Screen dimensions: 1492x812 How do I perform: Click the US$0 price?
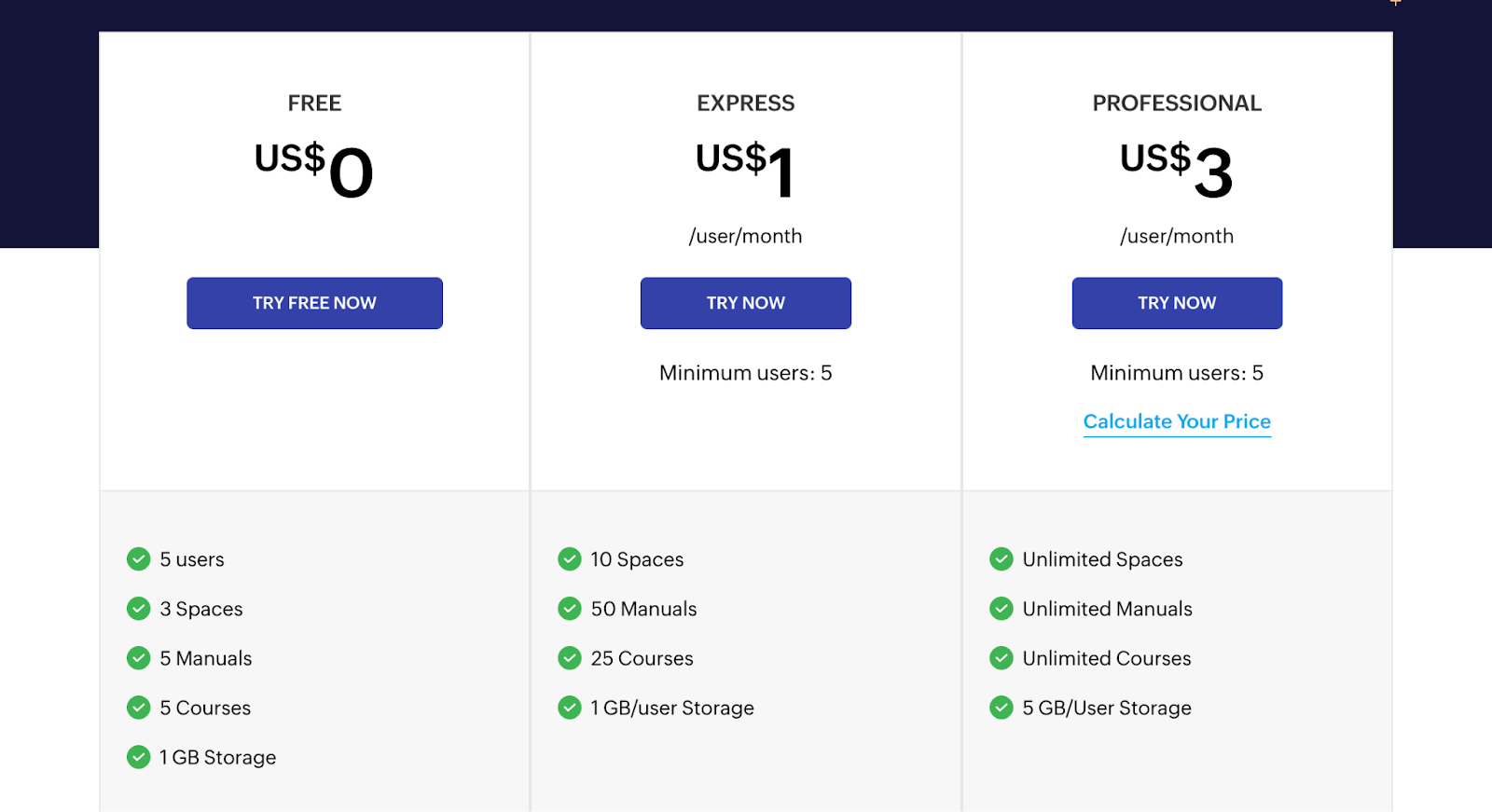coord(314,171)
